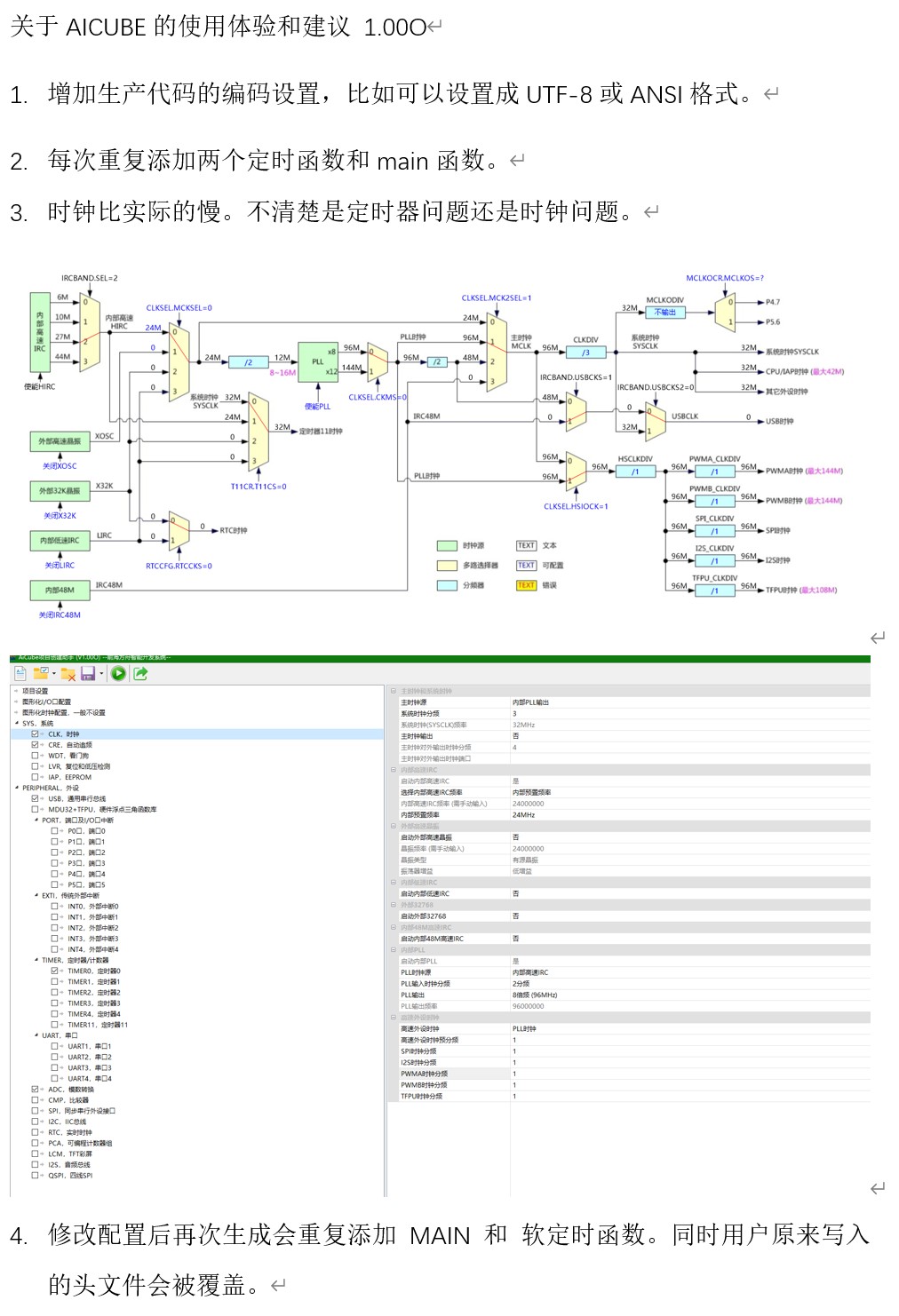
Task: Open dropdown arrow beside open folder icon
Action: (x=53, y=674)
